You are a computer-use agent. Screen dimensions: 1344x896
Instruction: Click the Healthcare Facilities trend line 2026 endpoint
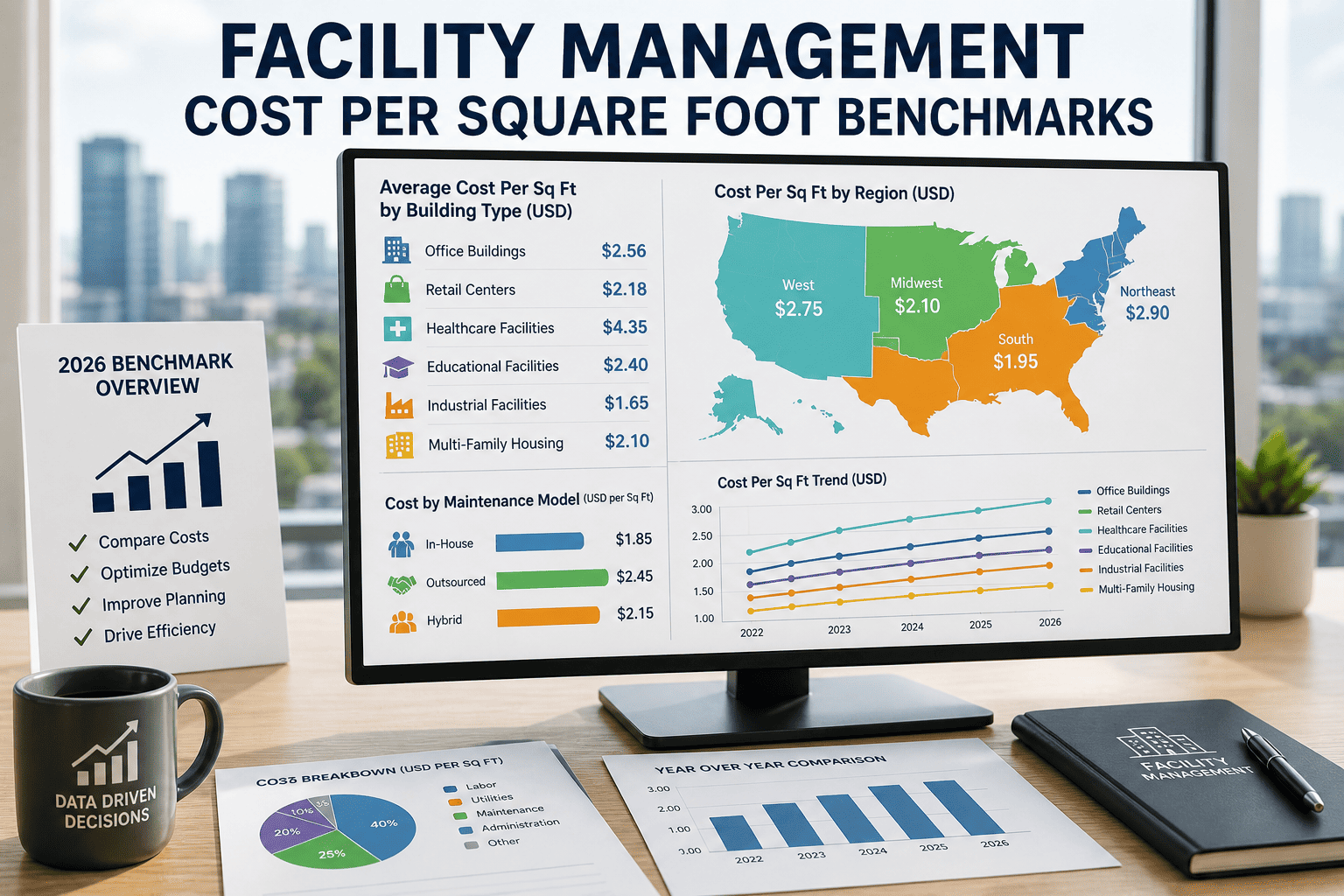click(1048, 501)
